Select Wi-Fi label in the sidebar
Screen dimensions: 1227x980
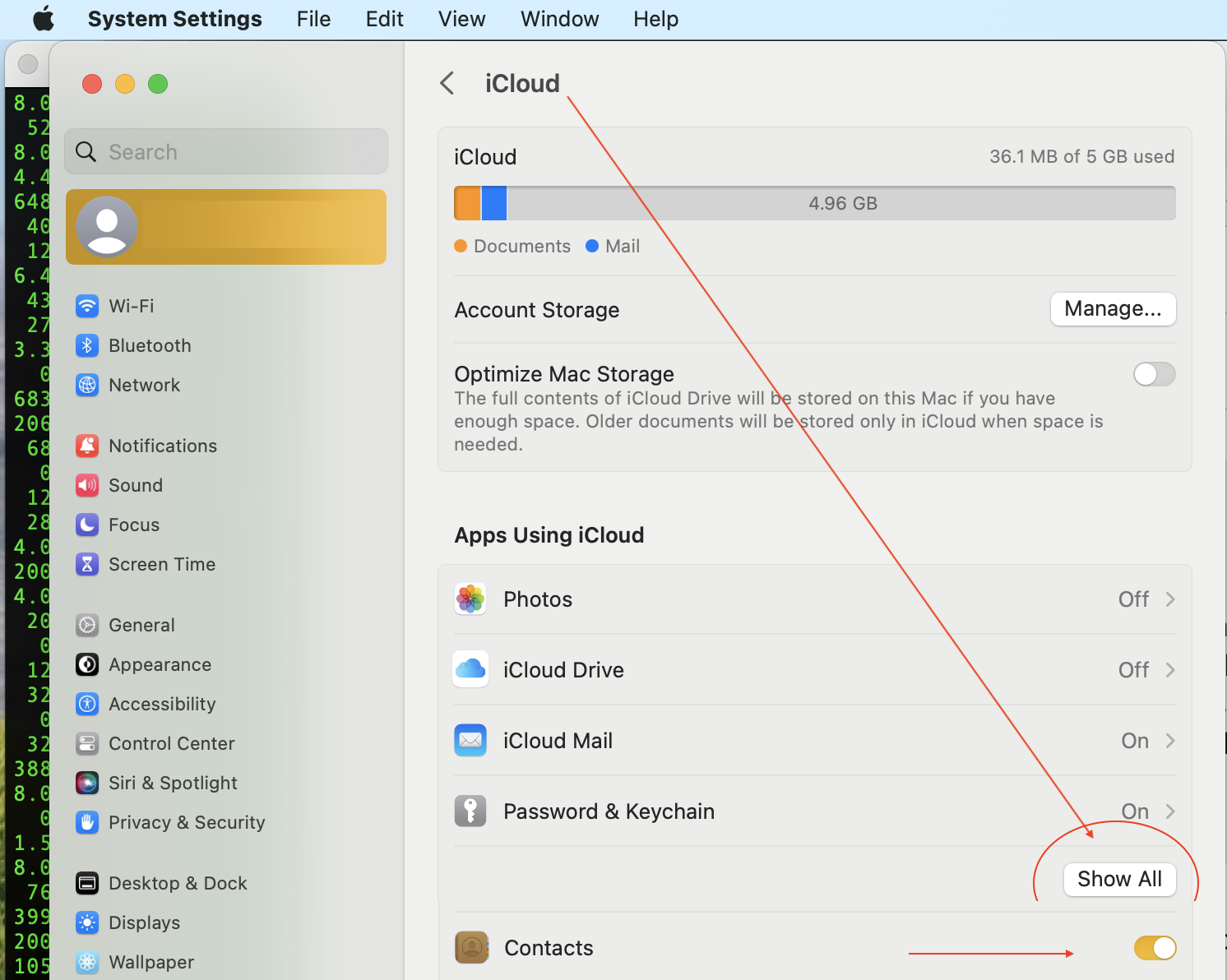pyautogui.click(x=132, y=306)
